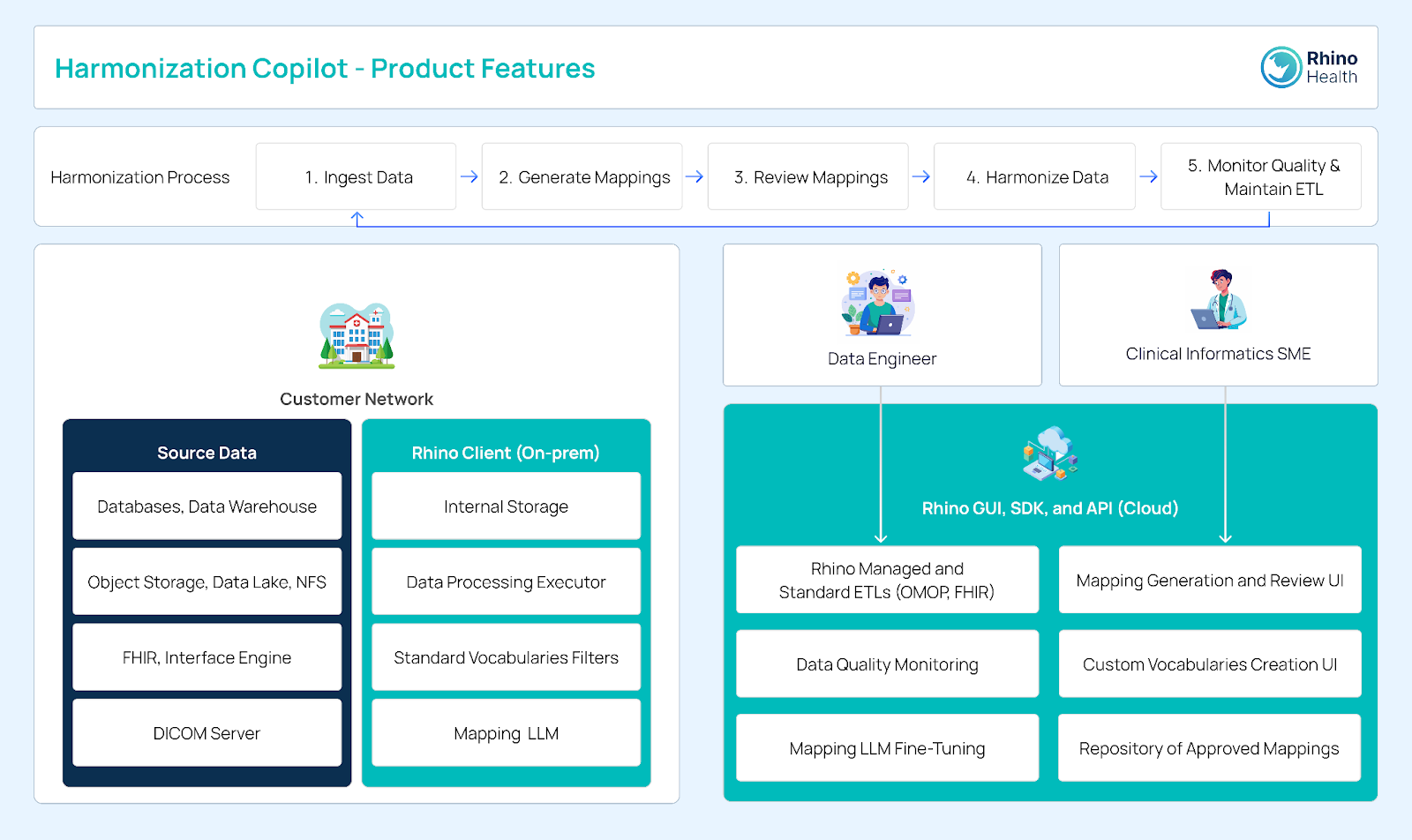Click the Data Processing Executor box
The image size is (1412, 840).
click(507, 581)
